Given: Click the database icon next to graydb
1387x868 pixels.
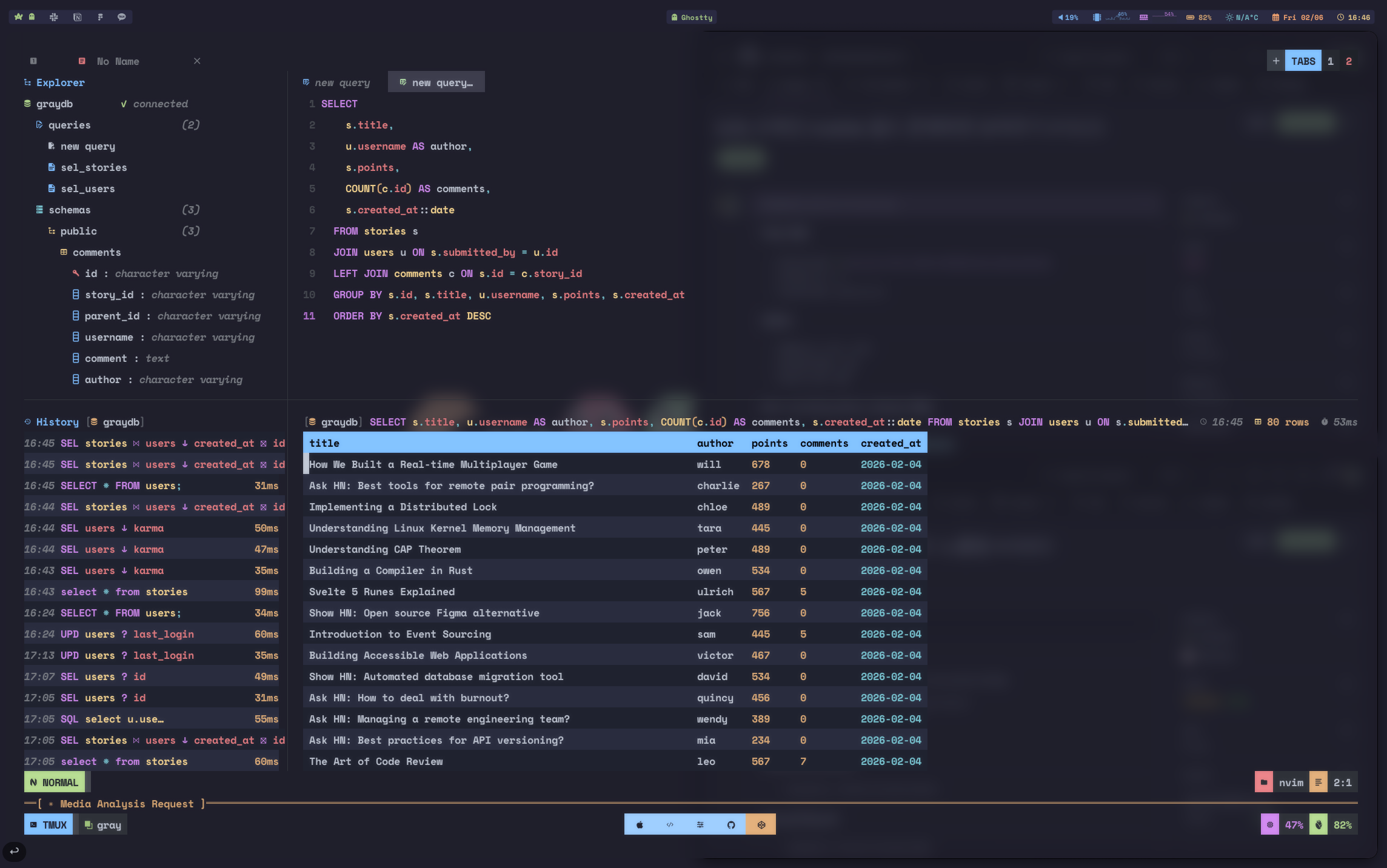Looking at the screenshot, I should [x=27, y=104].
